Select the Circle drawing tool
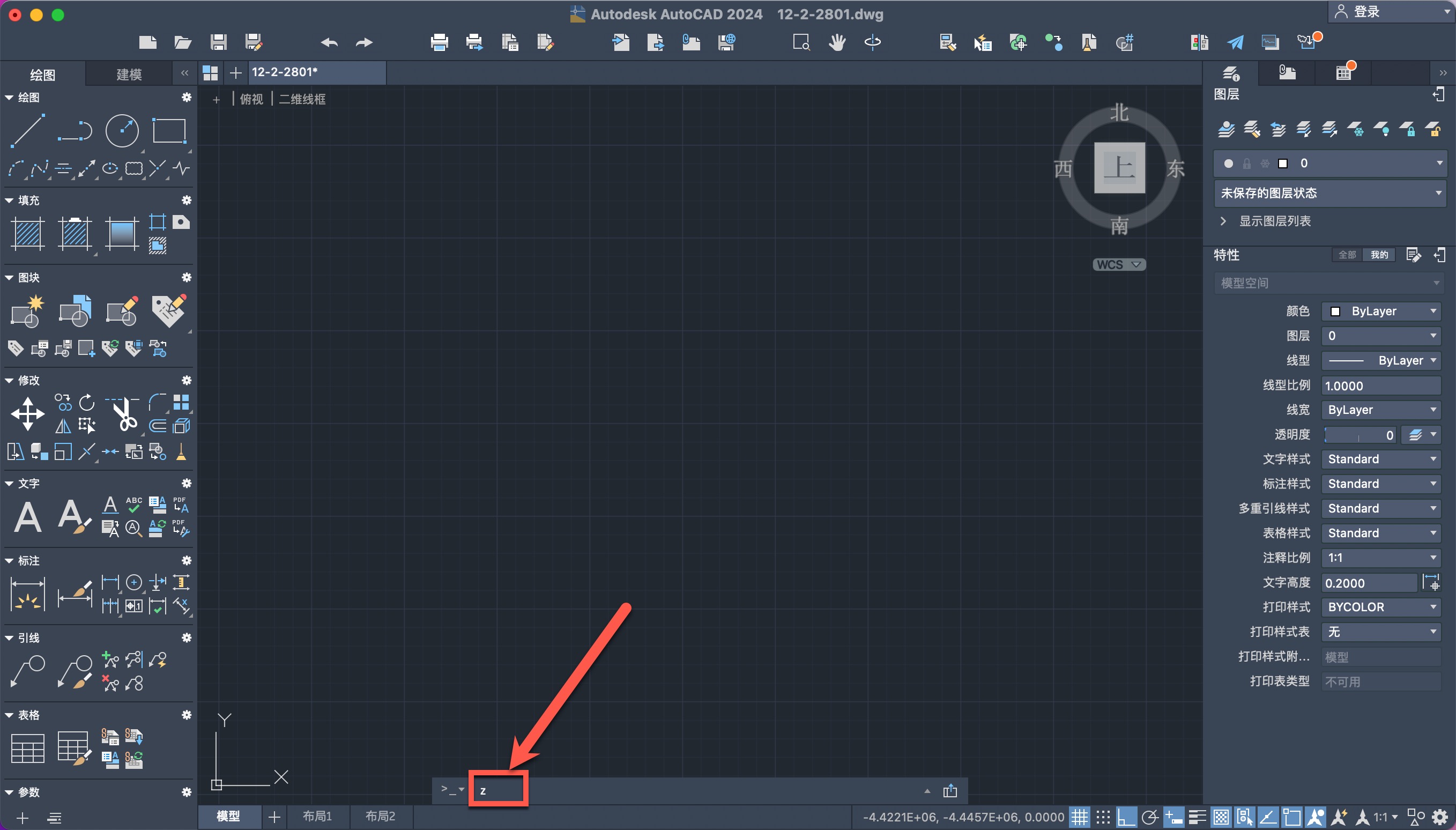The height and width of the screenshot is (830, 1456). click(122, 130)
